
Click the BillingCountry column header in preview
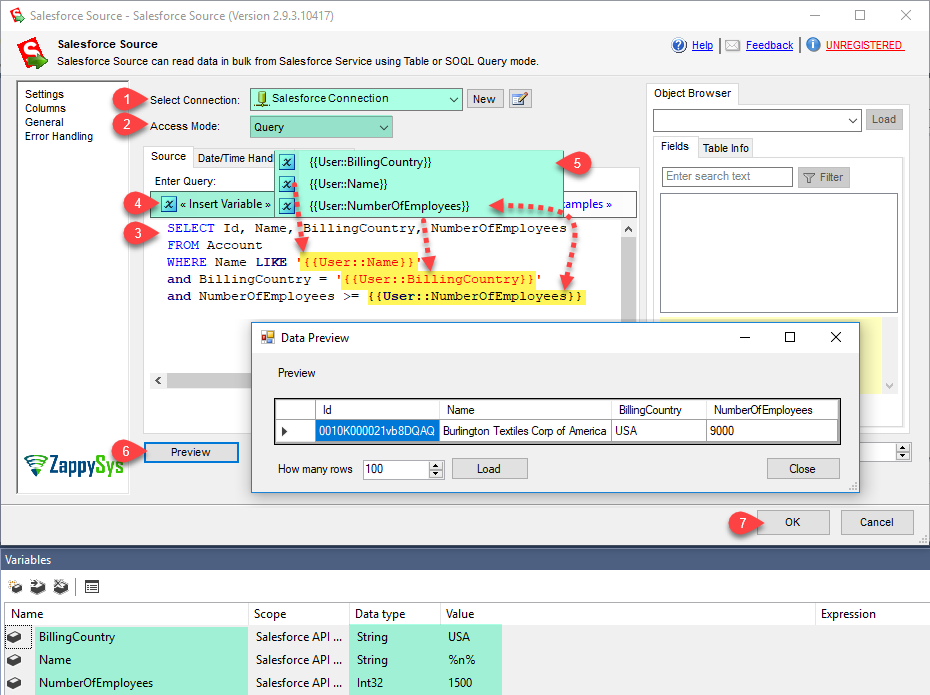click(x=659, y=410)
